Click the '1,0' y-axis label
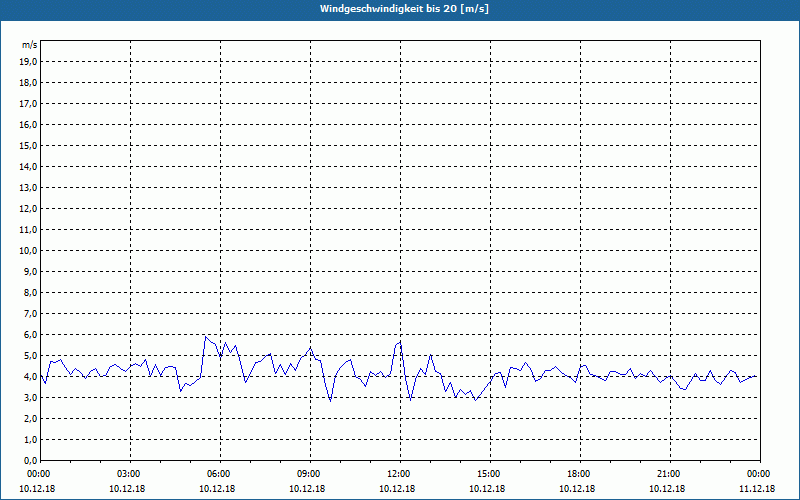Screen dimensions: 800x500 pos(30,440)
